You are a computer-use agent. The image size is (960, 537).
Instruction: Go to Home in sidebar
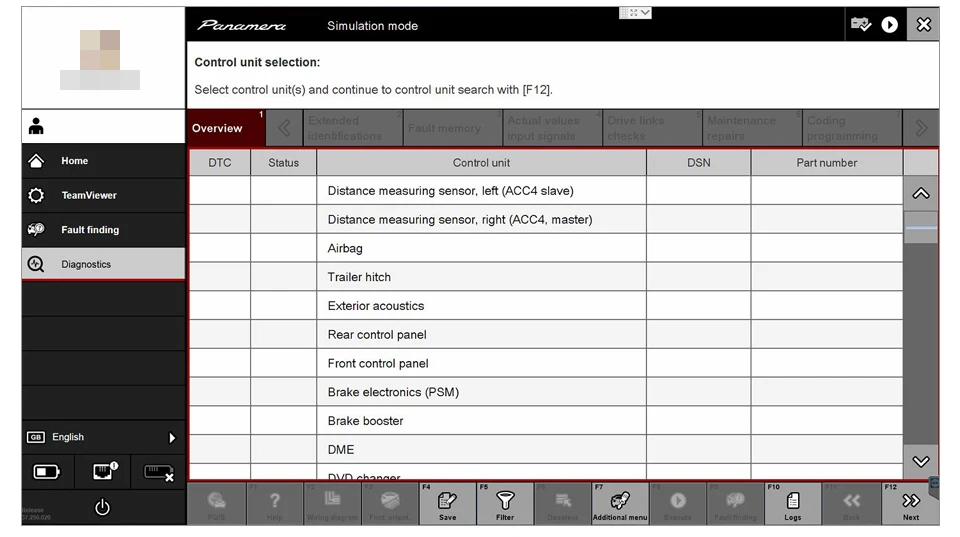[x=103, y=161]
